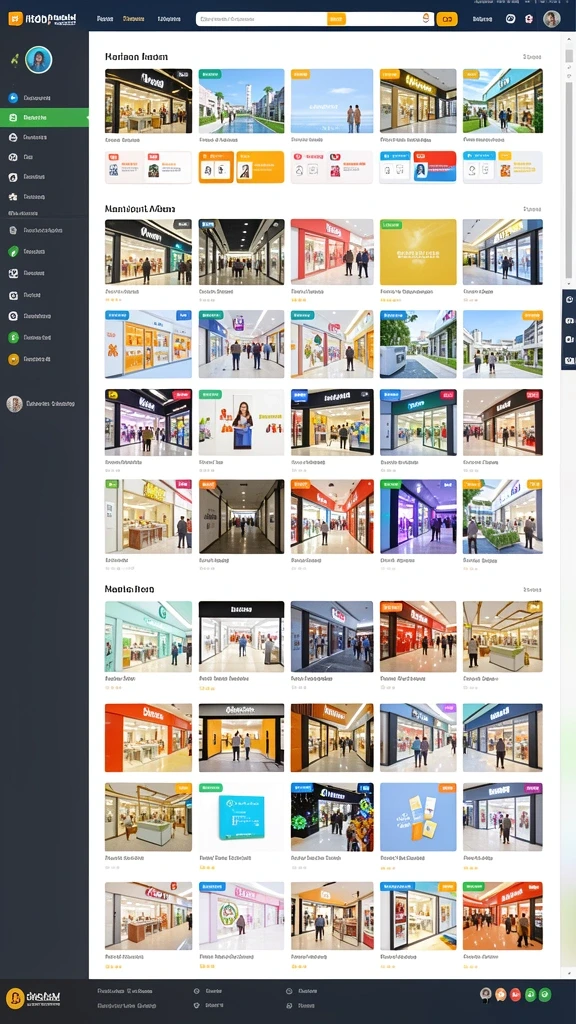Click the document icon in the sidebar
Image resolution: width=576 pixels, height=1024 pixels.
point(13,231)
